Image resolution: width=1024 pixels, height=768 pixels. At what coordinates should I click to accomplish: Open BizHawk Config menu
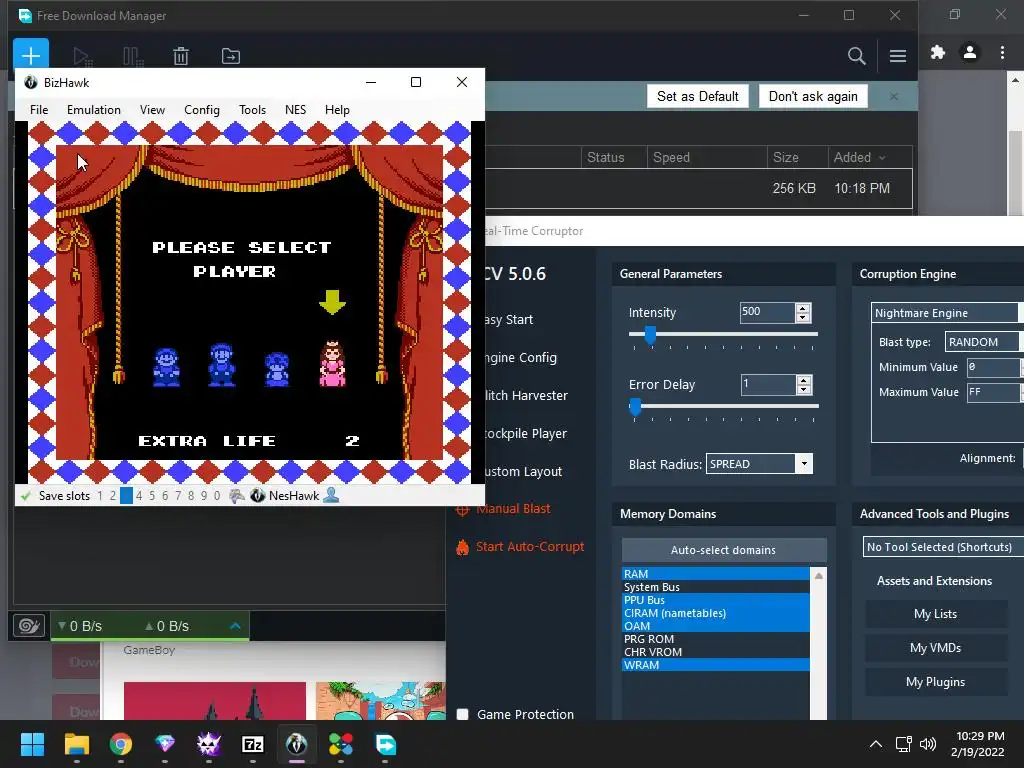pyautogui.click(x=202, y=110)
